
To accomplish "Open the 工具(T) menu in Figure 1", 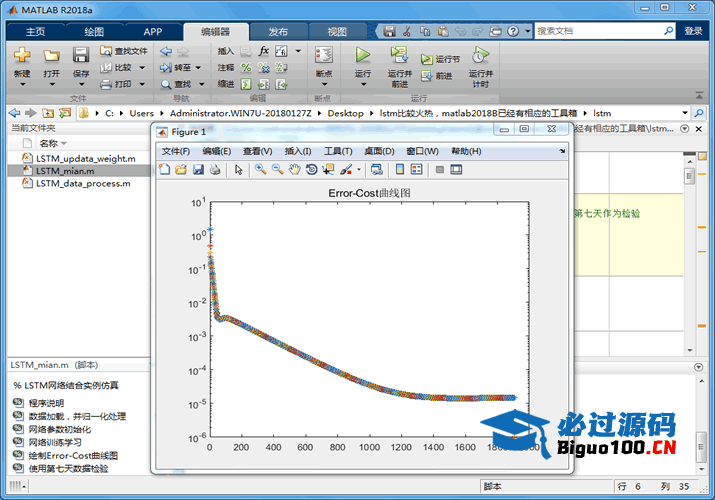I will tap(338, 151).
